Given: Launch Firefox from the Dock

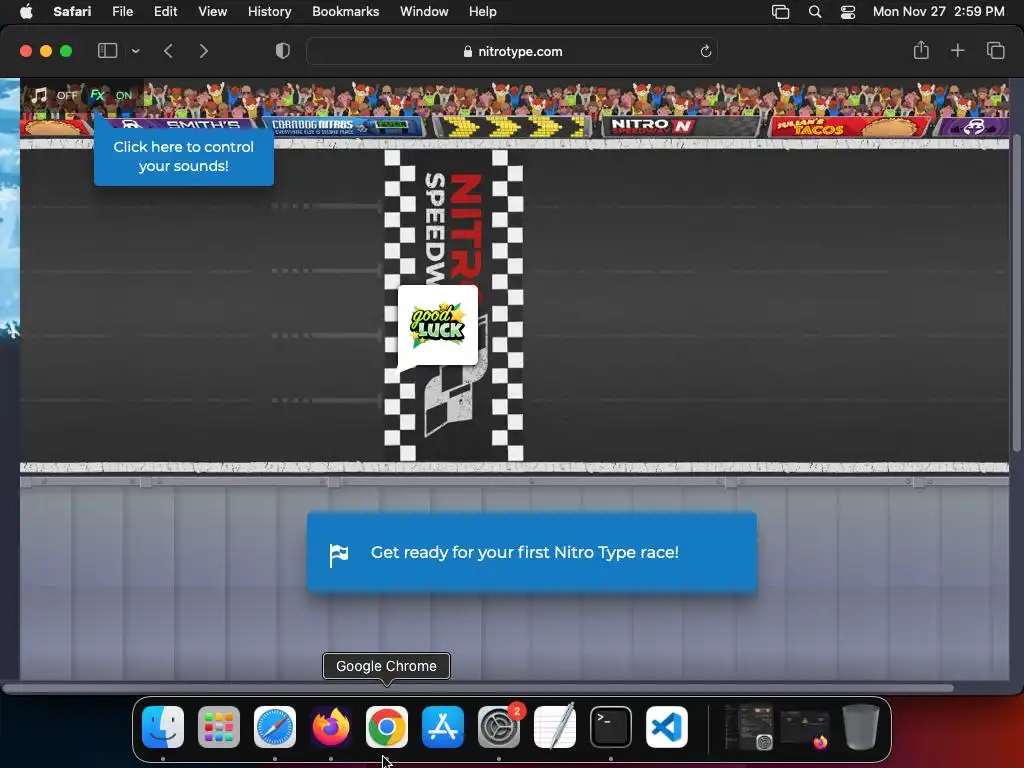Looking at the screenshot, I should [330, 727].
